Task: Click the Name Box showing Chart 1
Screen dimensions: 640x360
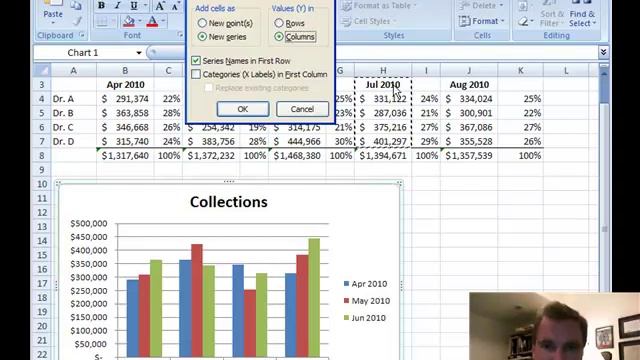Action: tap(83, 53)
